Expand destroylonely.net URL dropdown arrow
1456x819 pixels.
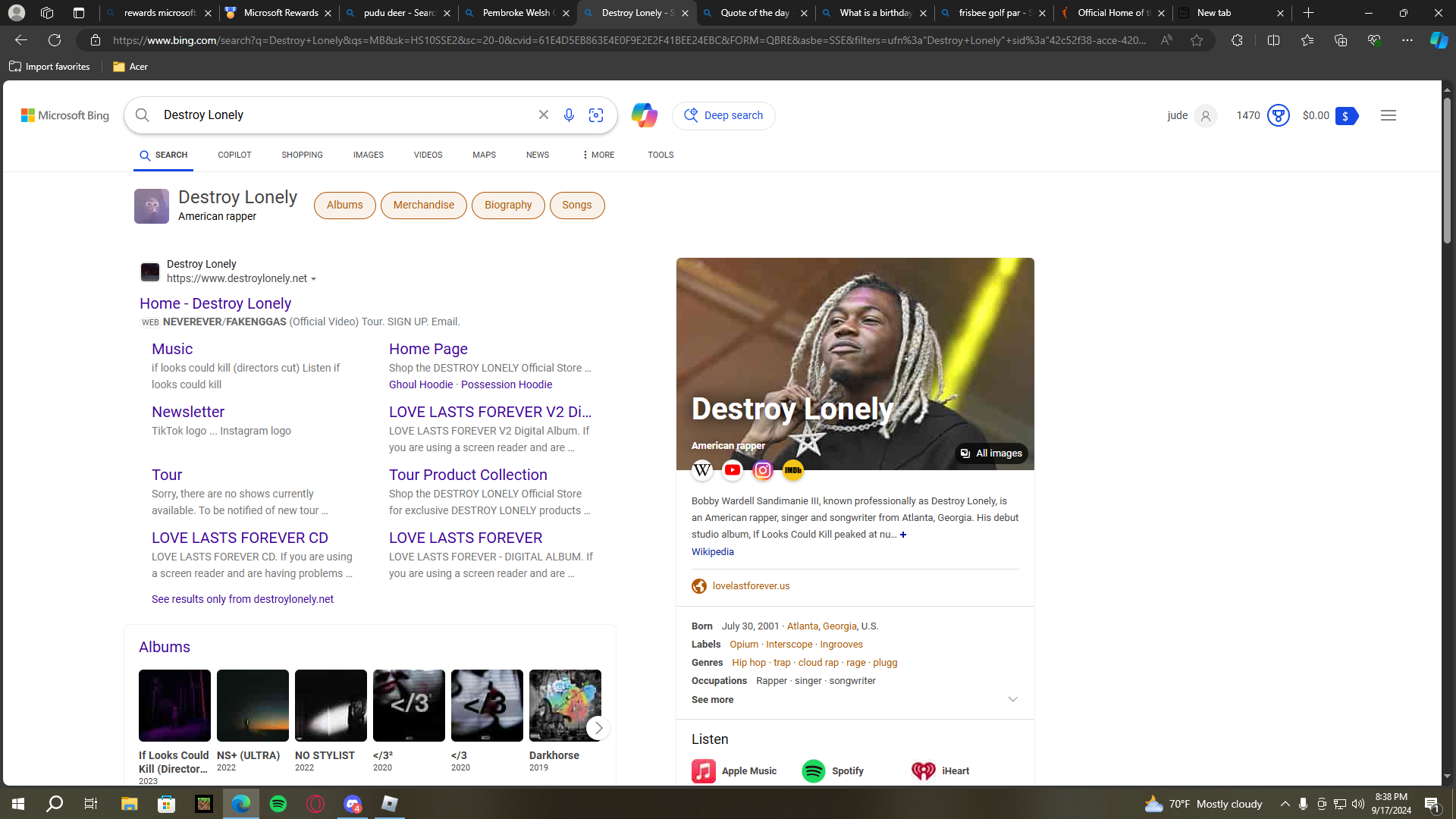click(314, 279)
